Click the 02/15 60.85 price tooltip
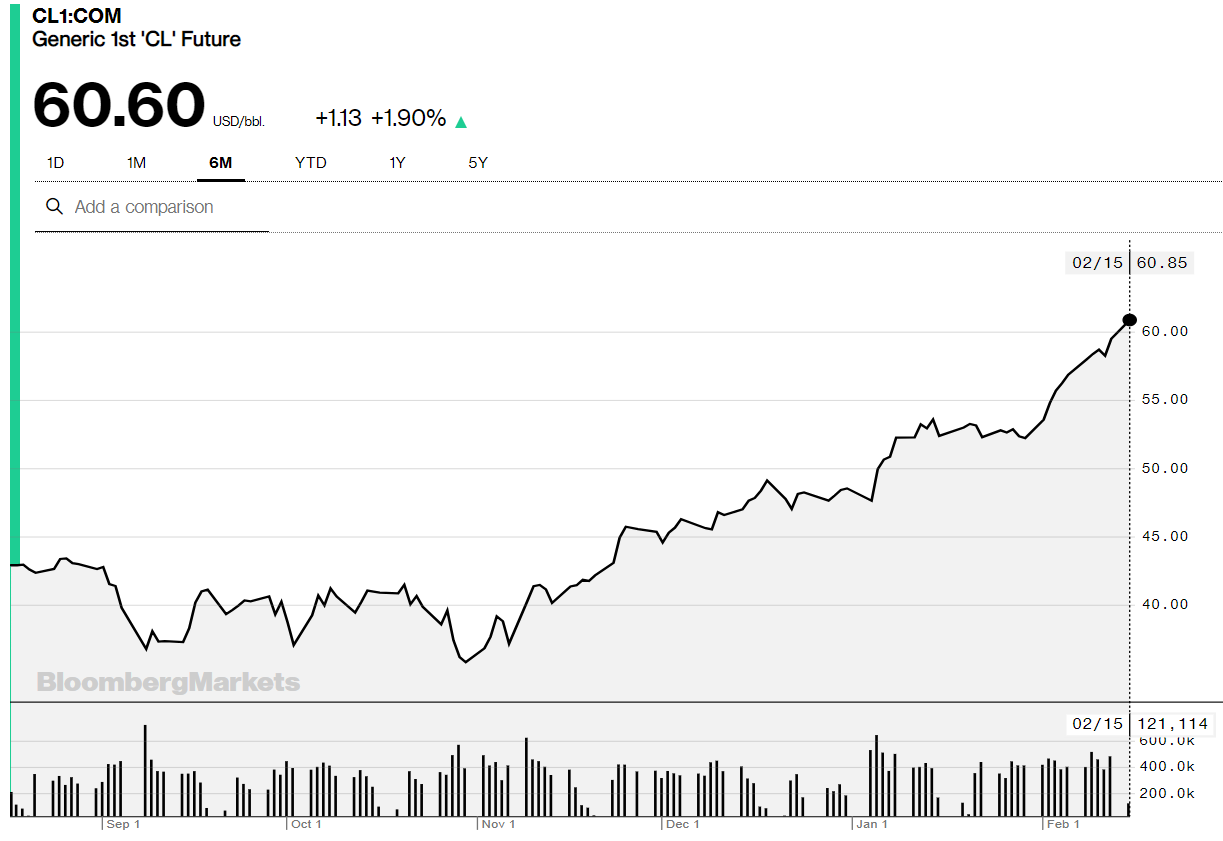Image resolution: width=1223 pixels, height=841 pixels. 1130,263
